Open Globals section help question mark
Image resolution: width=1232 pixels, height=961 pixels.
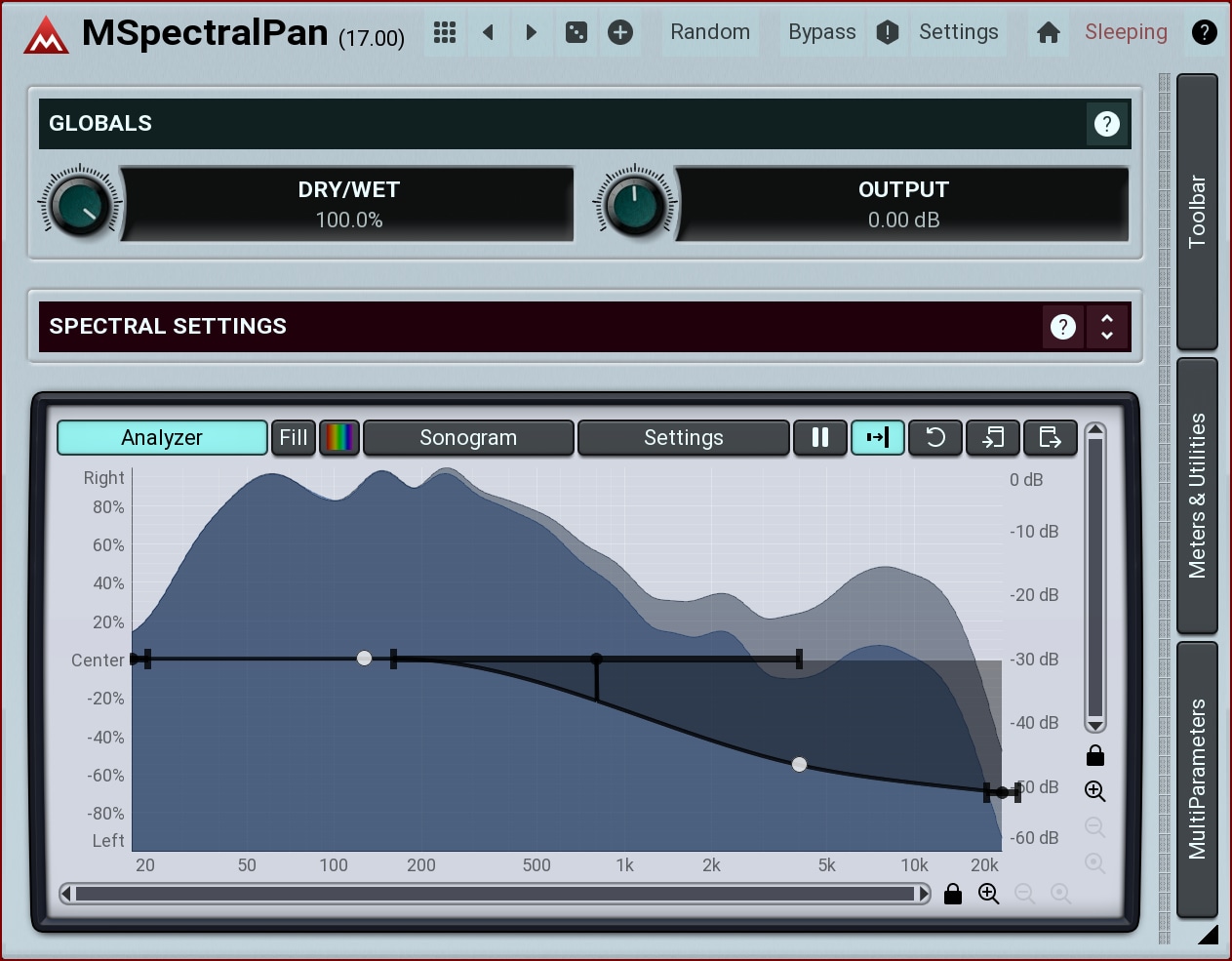point(1106,124)
